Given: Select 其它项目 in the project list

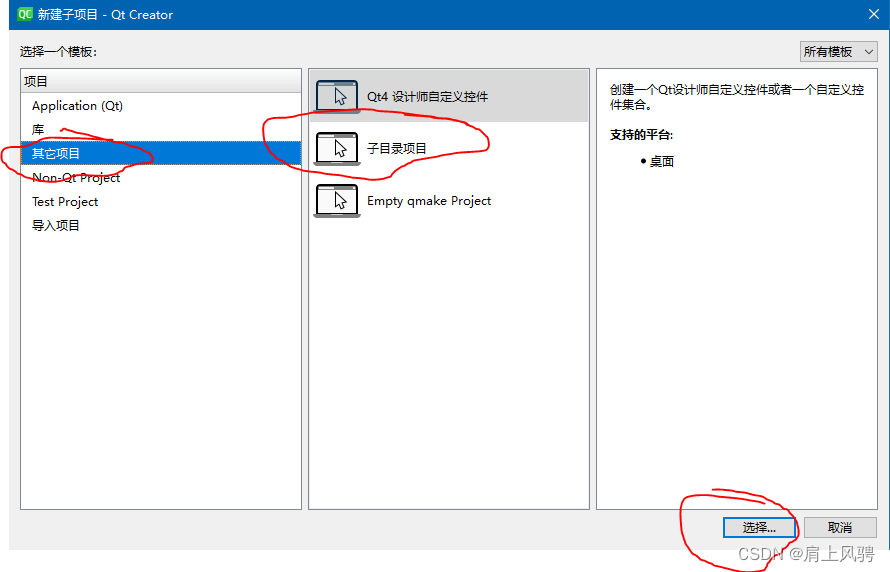Looking at the screenshot, I should (x=161, y=153).
